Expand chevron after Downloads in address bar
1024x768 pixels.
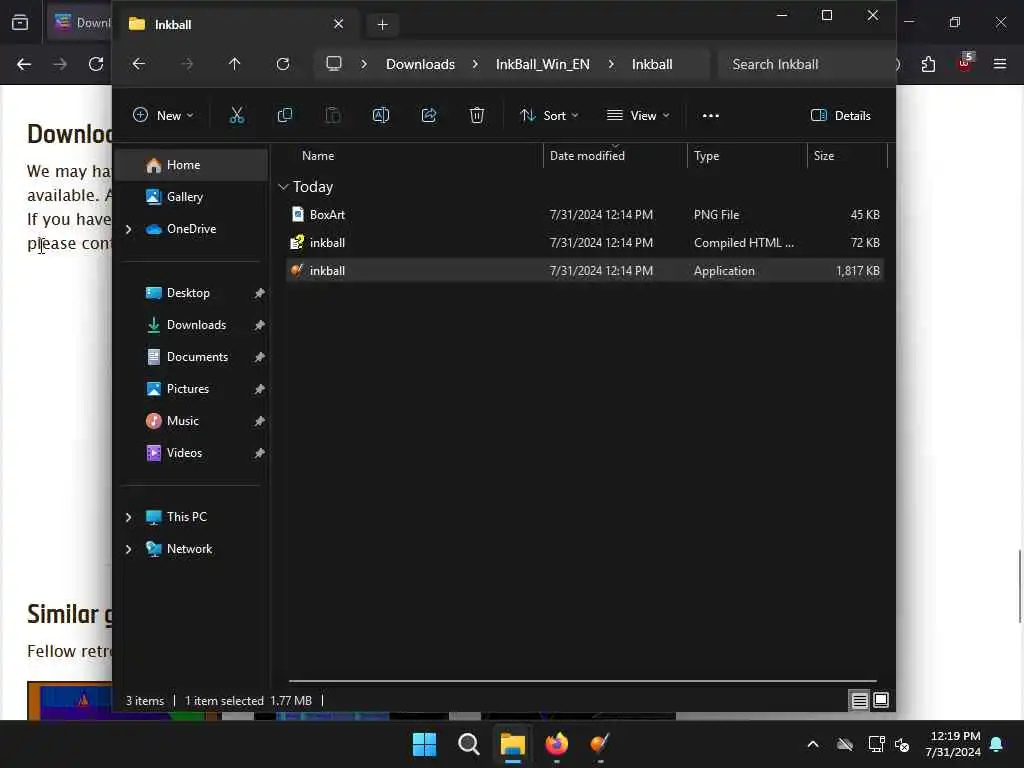click(x=475, y=64)
